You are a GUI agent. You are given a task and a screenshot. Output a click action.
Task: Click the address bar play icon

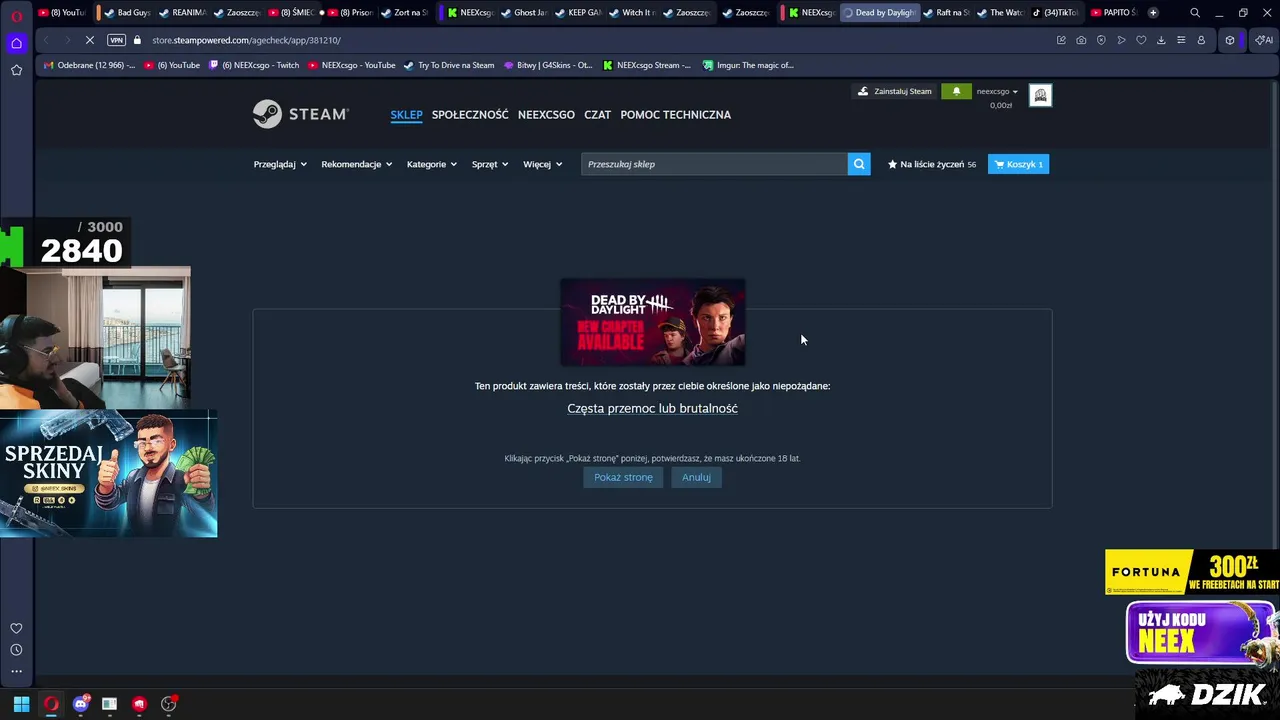[x=1121, y=40]
